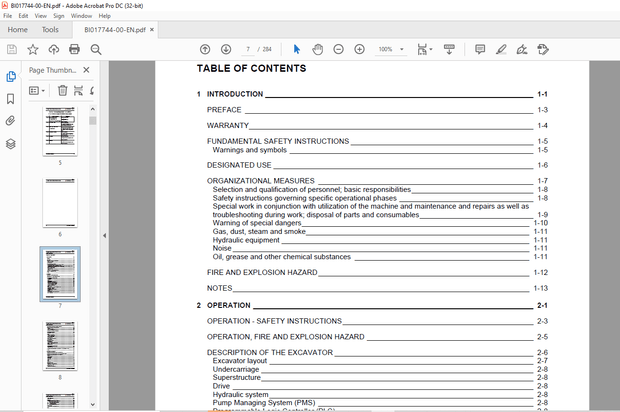The width and height of the screenshot is (620, 412).
Task: Collapse the navigation pane with the side arrow
Action: pos(104,236)
